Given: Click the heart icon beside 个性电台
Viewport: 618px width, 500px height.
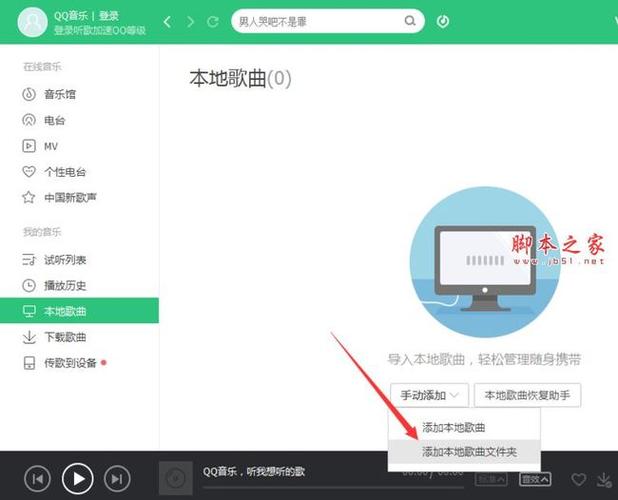Looking at the screenshot, I should click(29, 172).
